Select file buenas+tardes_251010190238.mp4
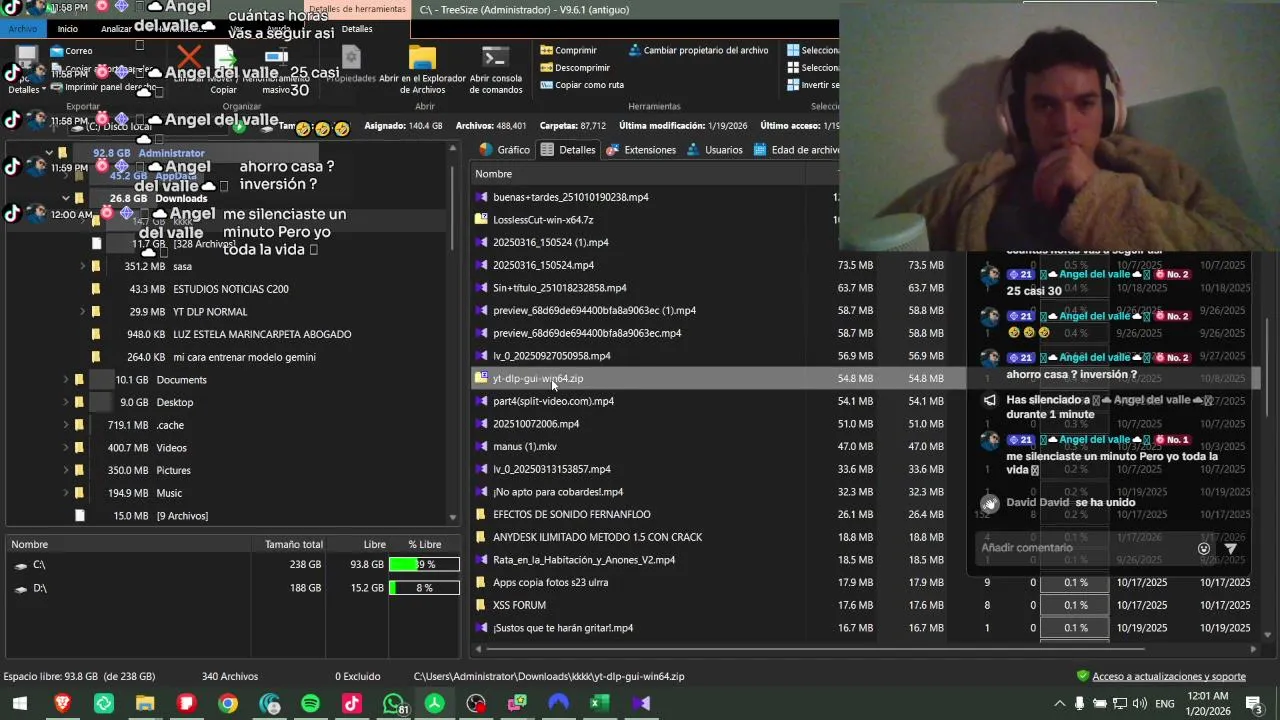This screenshot has height=720, width=1280. [570, 197]
